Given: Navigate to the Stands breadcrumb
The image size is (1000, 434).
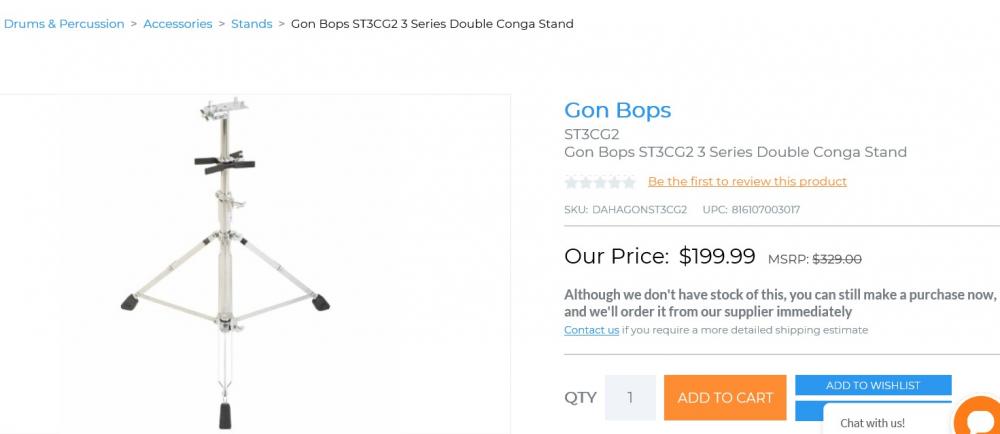Looking at the screenshot, I should click(x=251, y=24).
